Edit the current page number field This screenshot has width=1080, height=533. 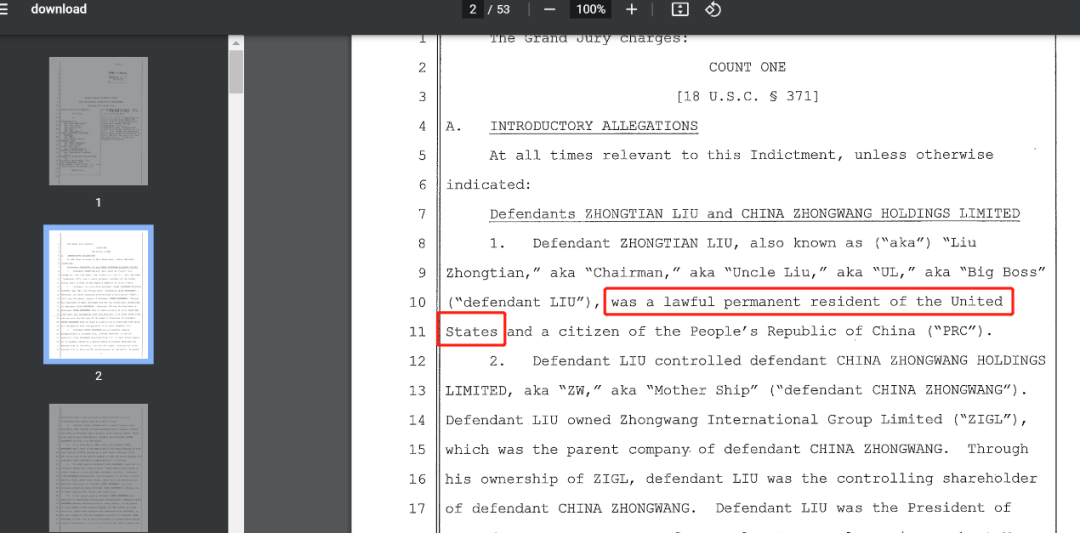(x=472, y=10)
